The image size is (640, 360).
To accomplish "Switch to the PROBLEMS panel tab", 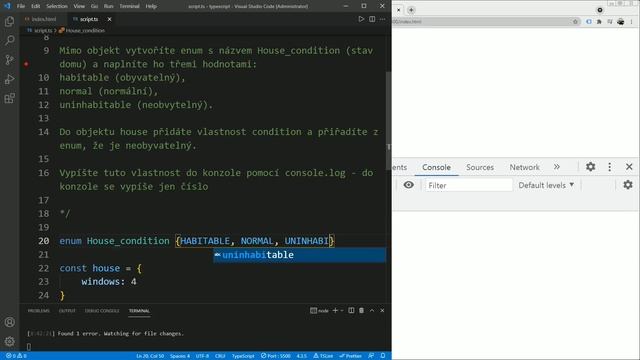I will 38,311.
